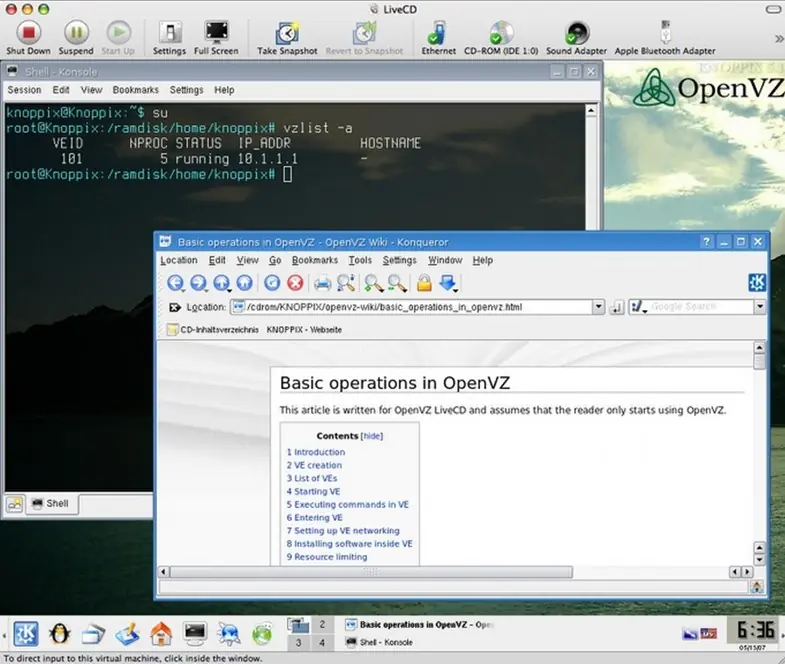Viewport: 785px width, 664px height.
Task: Open Konqueror's Window menu
Action: [445, 260]
